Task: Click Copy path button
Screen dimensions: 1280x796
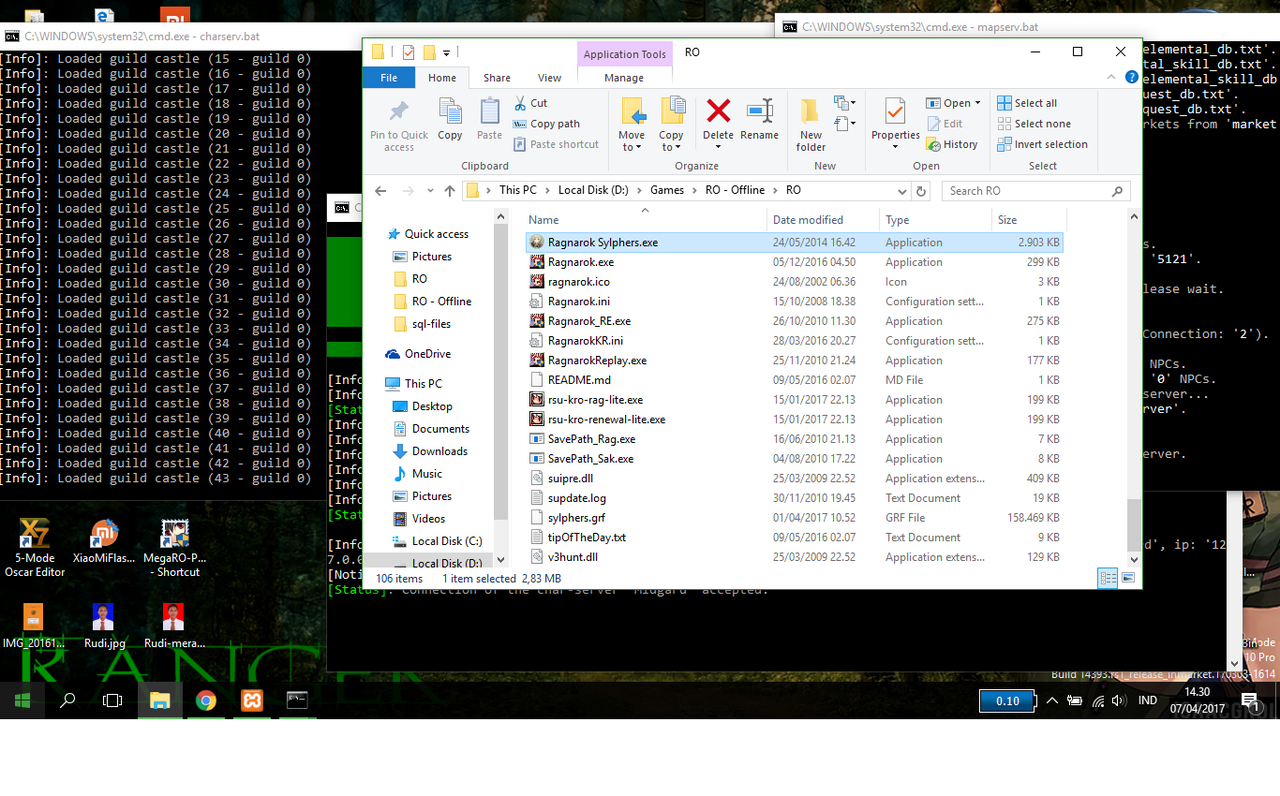Action: (547, 124)
